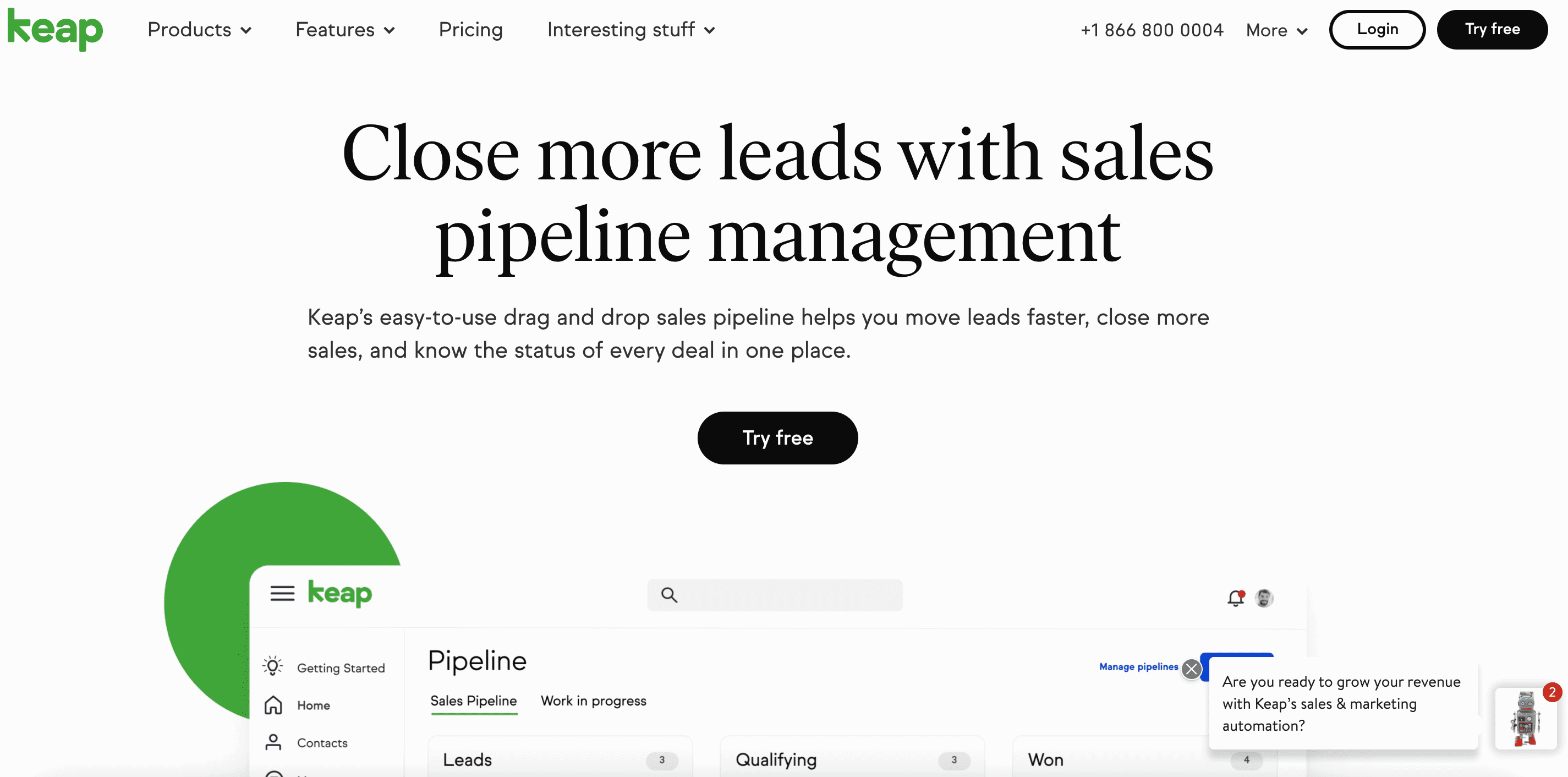Click the Manage pipelines link
1568x777 pixels.
tap(1138, 667)
